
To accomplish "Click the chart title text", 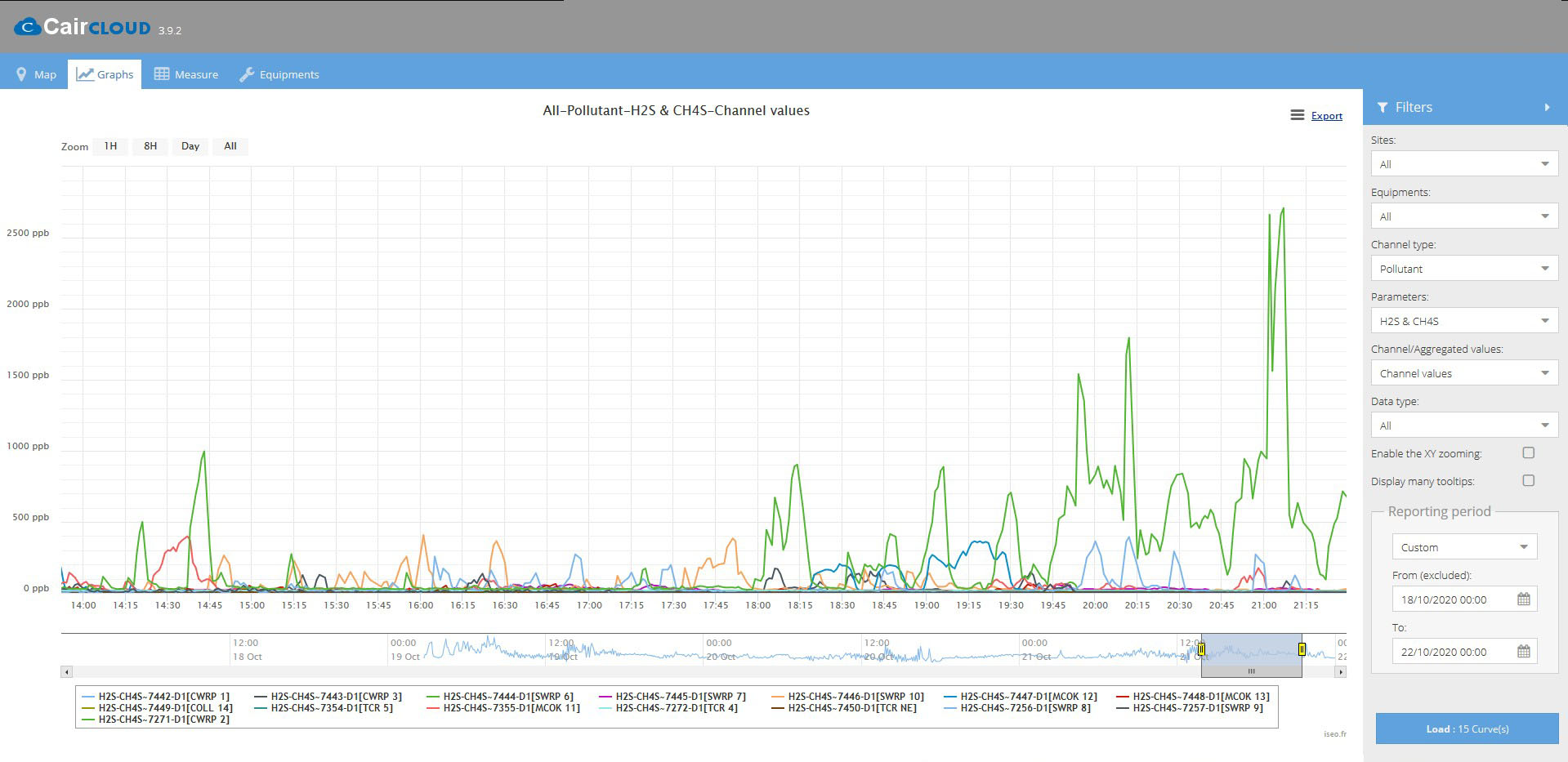I will point(676,110).
